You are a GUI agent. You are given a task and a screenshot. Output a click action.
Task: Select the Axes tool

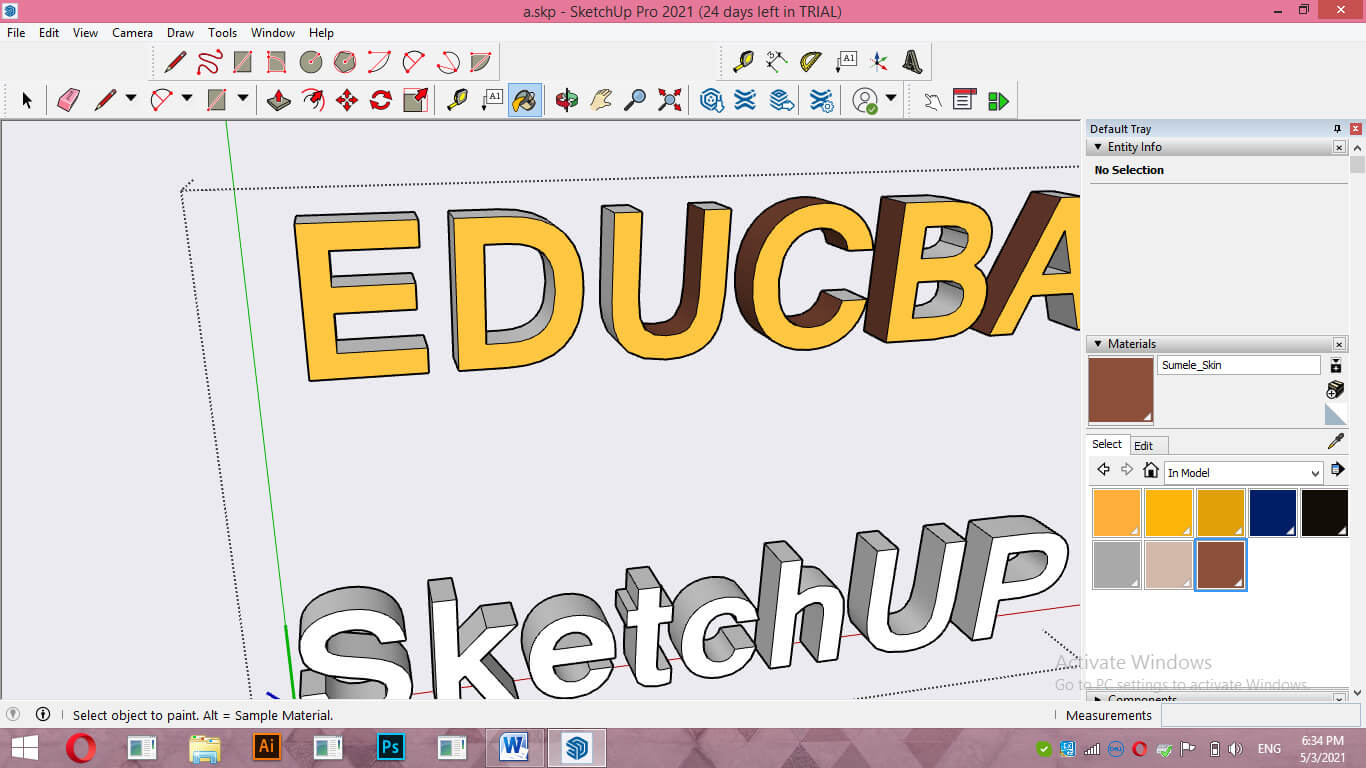tap(879, 62)
